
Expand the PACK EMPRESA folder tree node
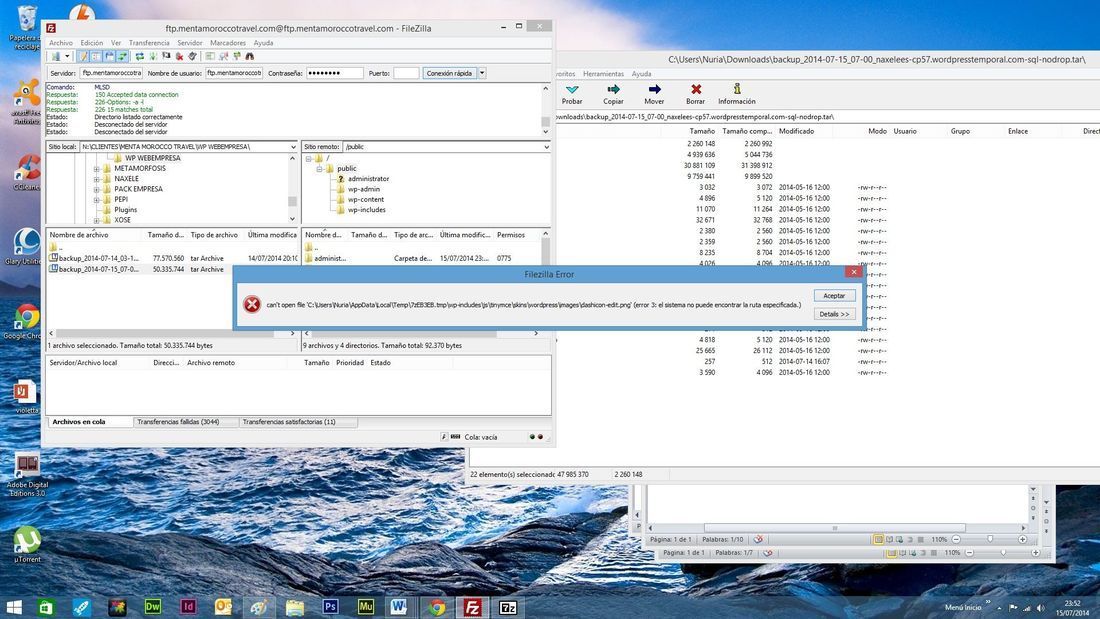(x=96, y=189)
